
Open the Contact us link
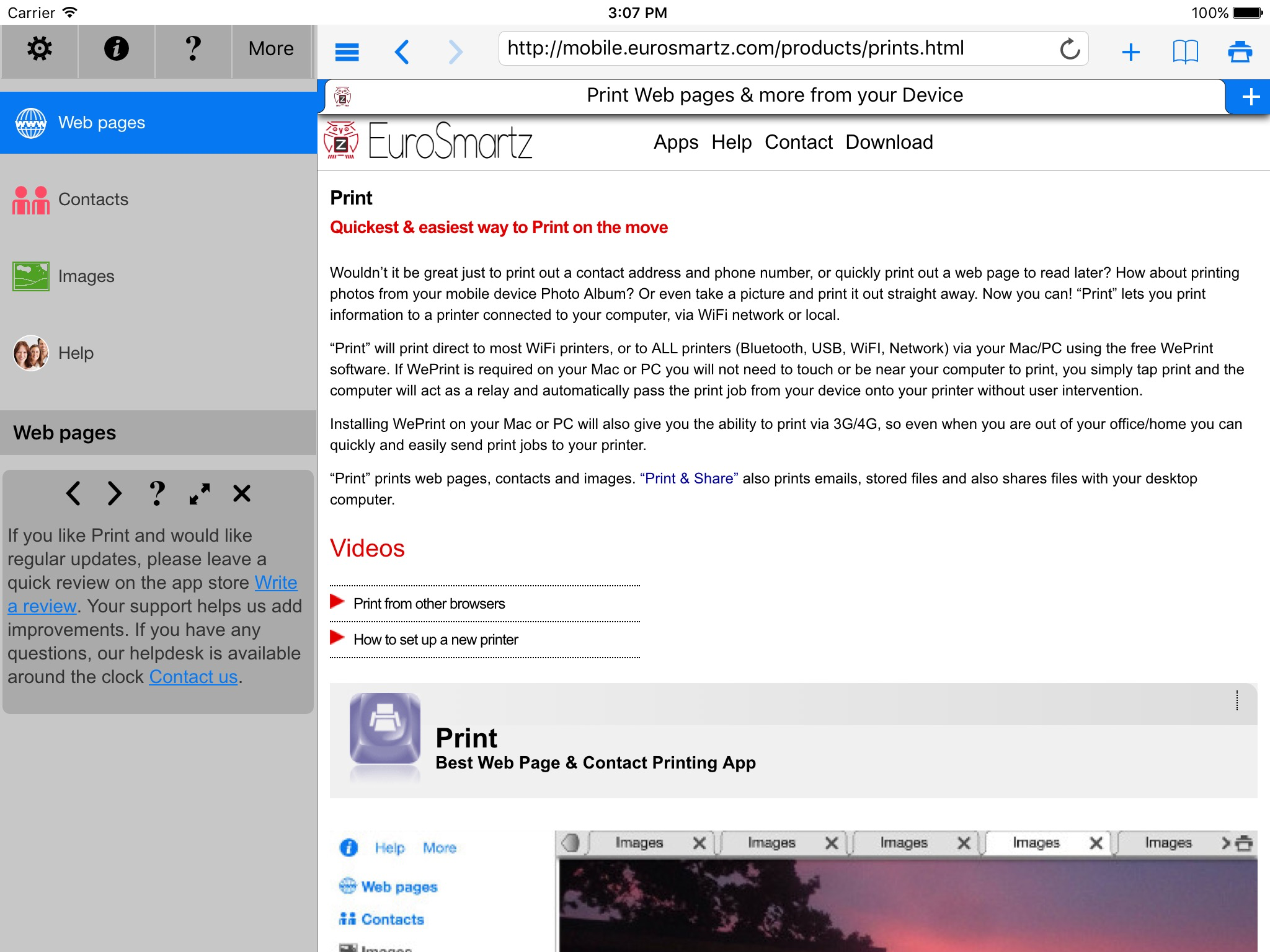[x=193, y=677]
